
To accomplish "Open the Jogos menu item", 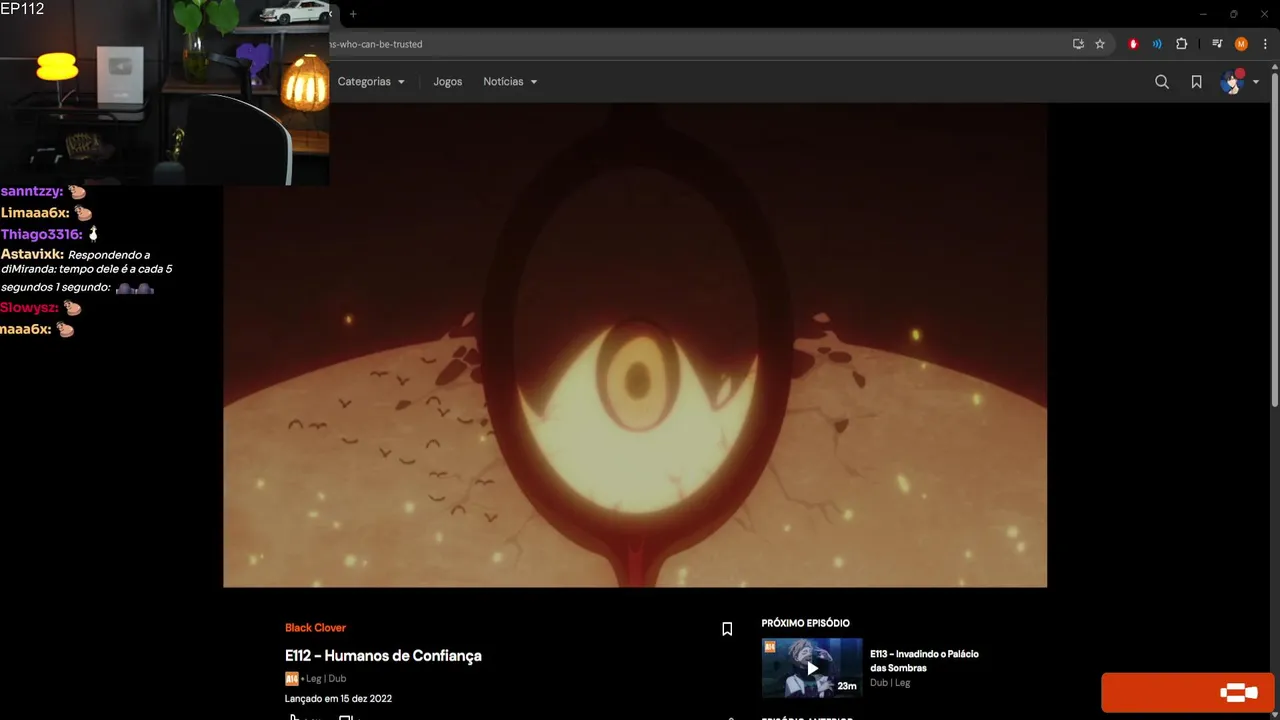I will click(x=447, y=82).
